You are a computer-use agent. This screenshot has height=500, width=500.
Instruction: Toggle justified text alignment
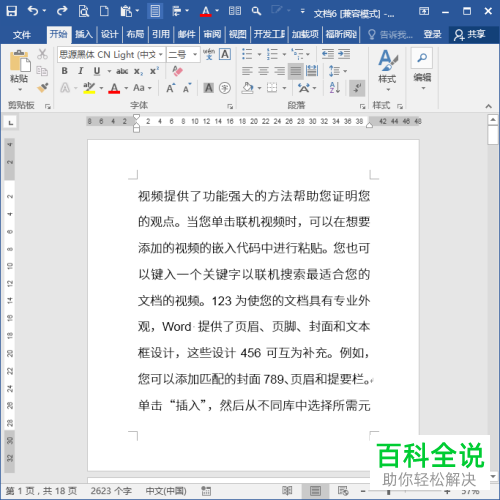[x=296, y=71]
